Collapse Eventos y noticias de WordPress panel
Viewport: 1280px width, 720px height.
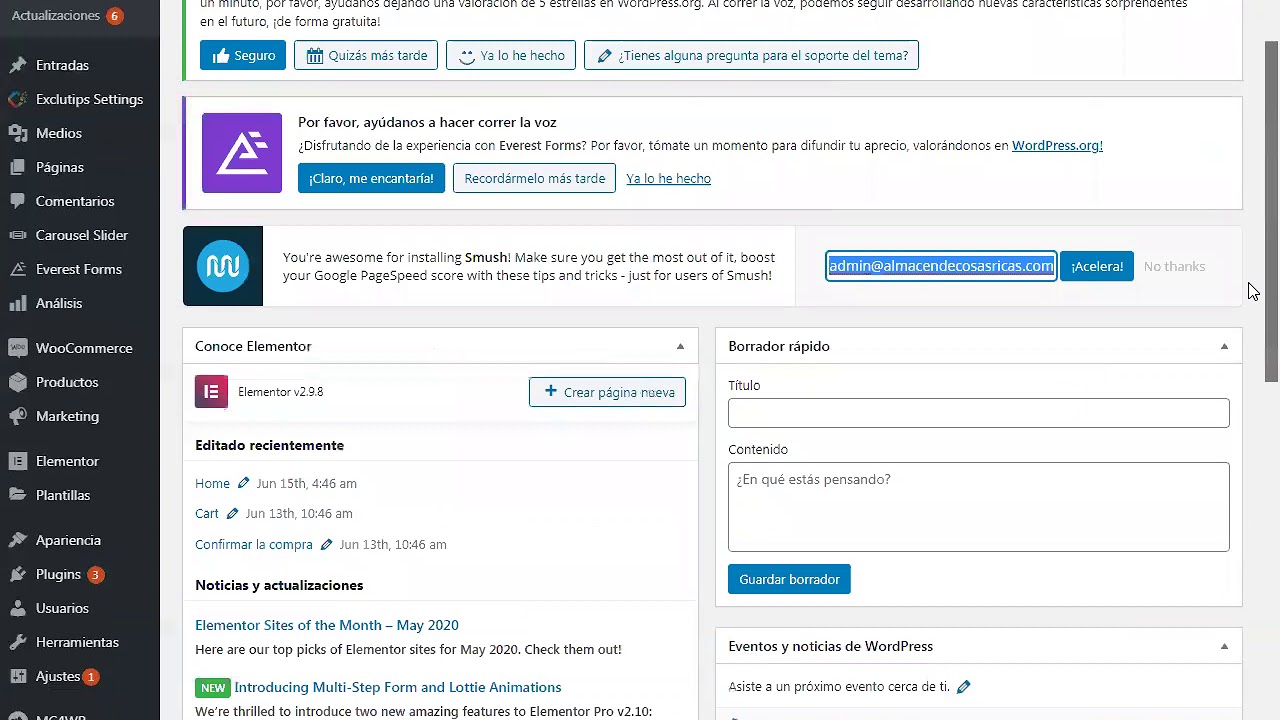(x=1224, y=646)
